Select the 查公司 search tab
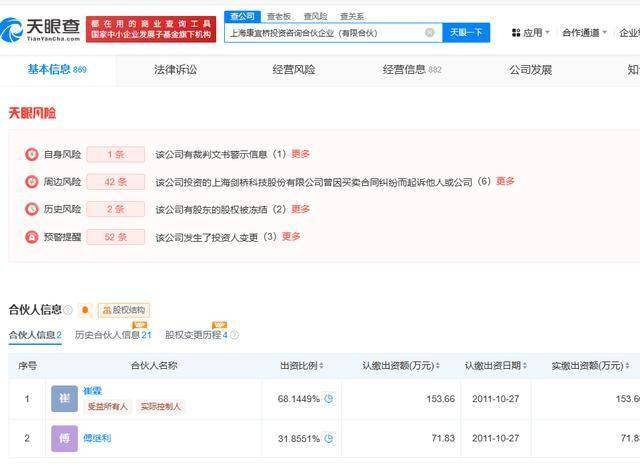Image resolution: width=640 pixels, height=474 pixels. (x=242, y=16)
